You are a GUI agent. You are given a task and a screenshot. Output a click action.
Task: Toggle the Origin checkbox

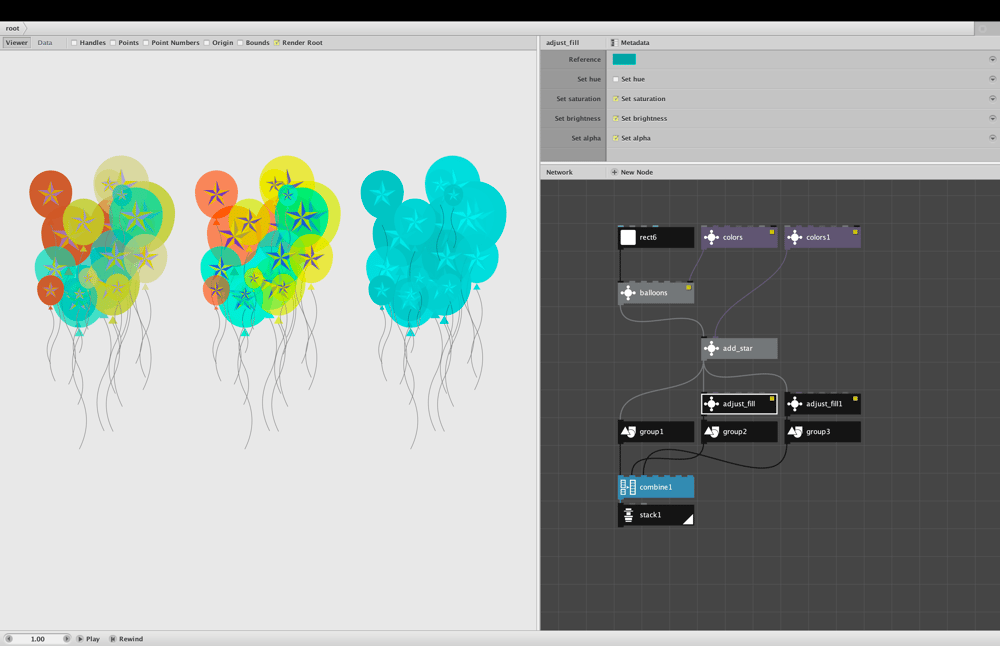click(x=207, y=43)
